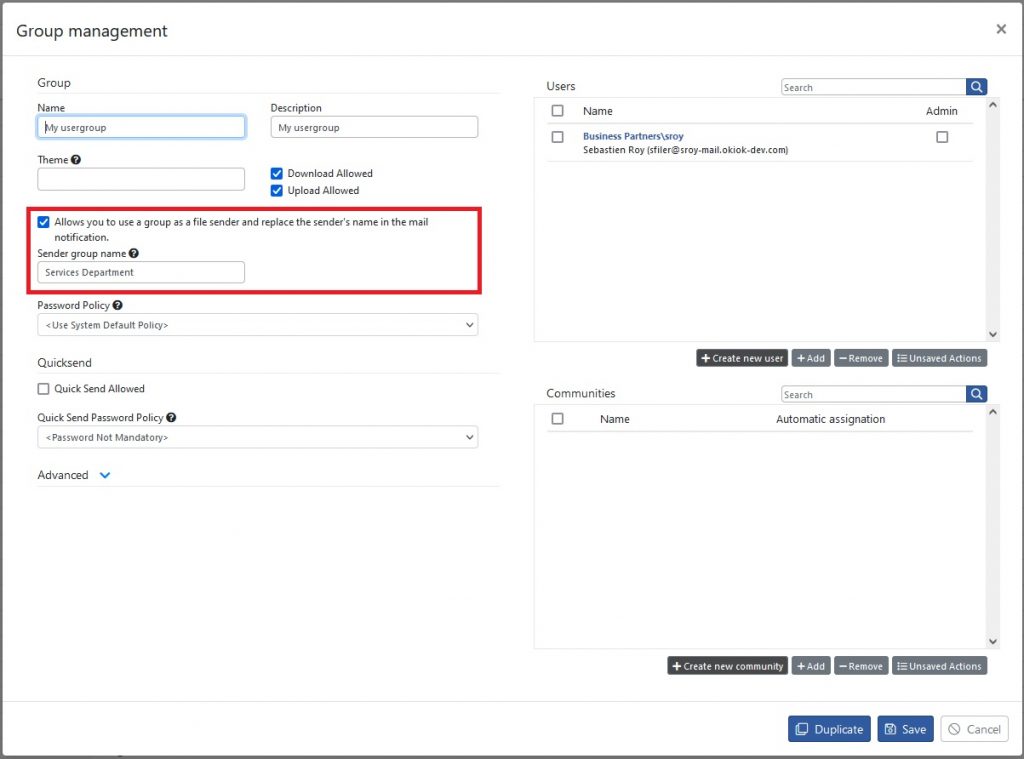Close the Group management dialog
This screenshot has width=1024, height=759.
pyautogui.click(x=1000, y=29)
